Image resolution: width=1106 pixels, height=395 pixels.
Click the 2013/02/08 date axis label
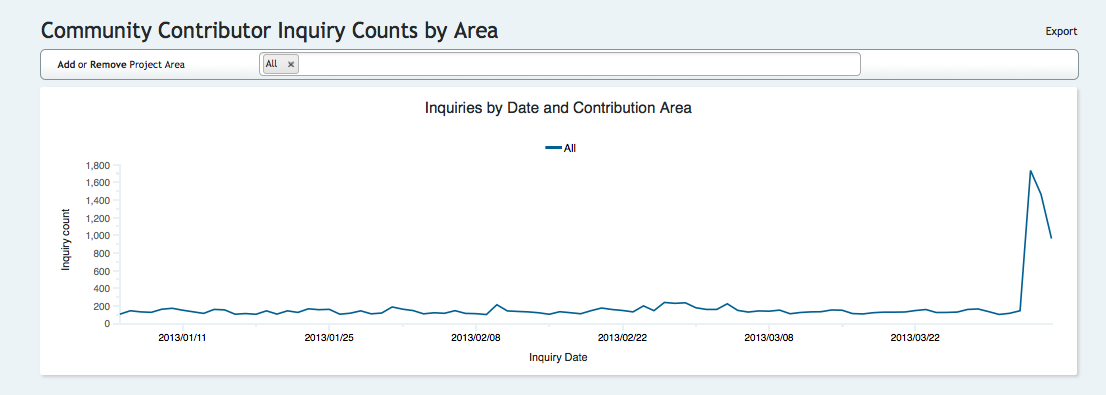click(475, 338)
